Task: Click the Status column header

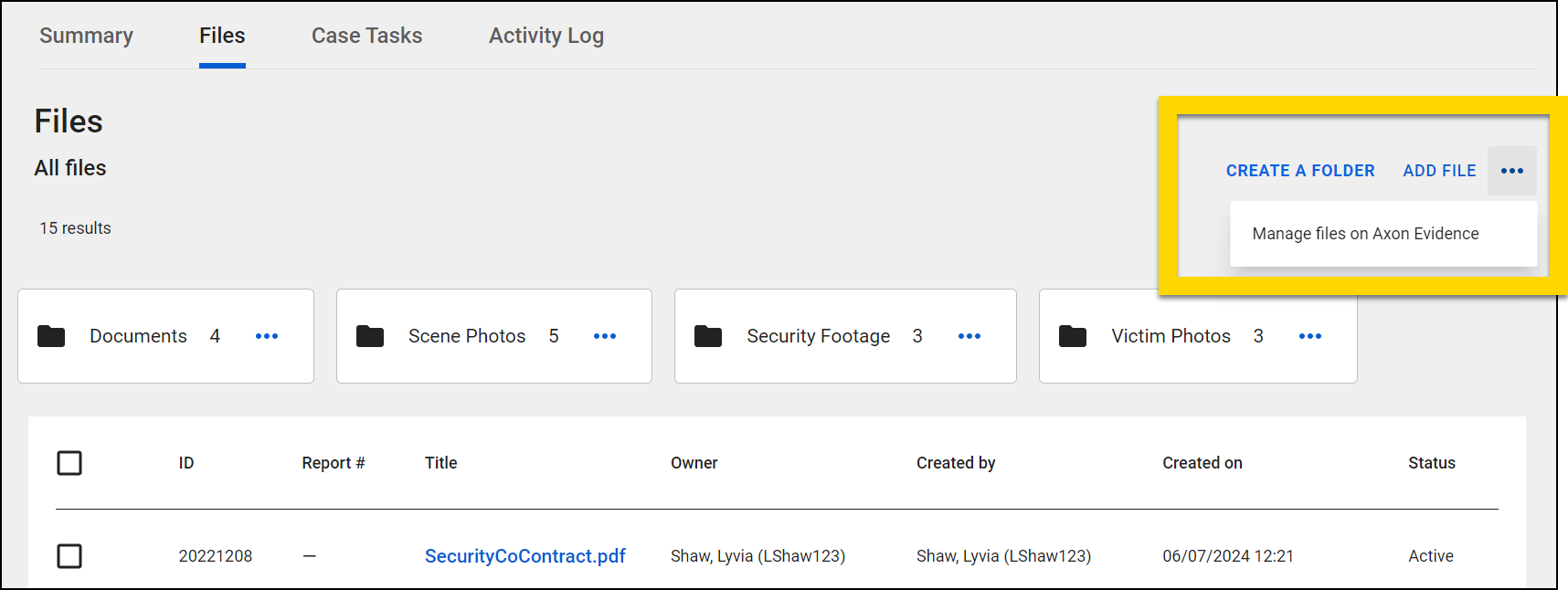Action: (x=1431, y=463)
